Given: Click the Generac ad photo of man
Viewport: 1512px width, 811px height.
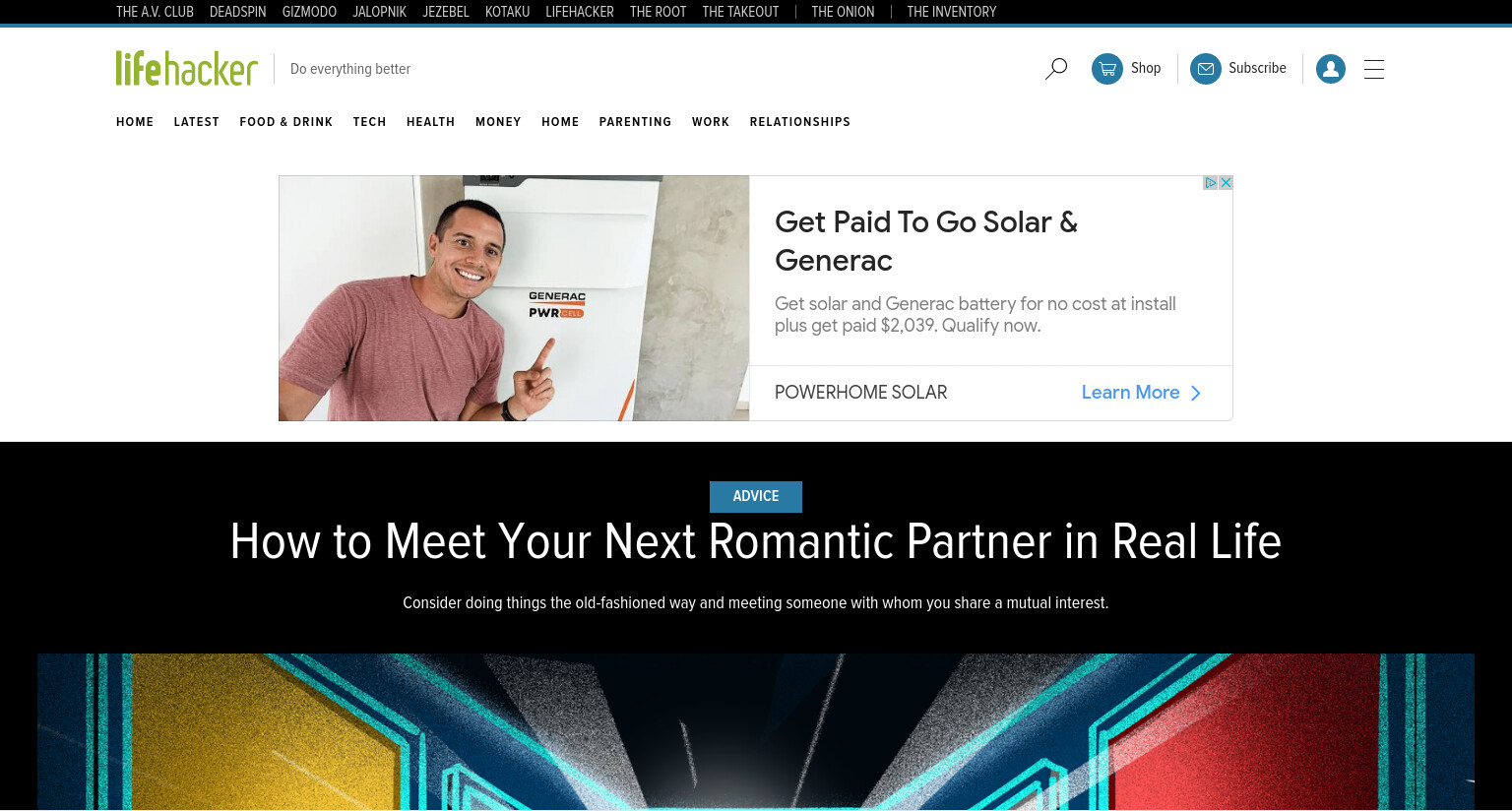Looking at the screenshot, I should 514,298.
